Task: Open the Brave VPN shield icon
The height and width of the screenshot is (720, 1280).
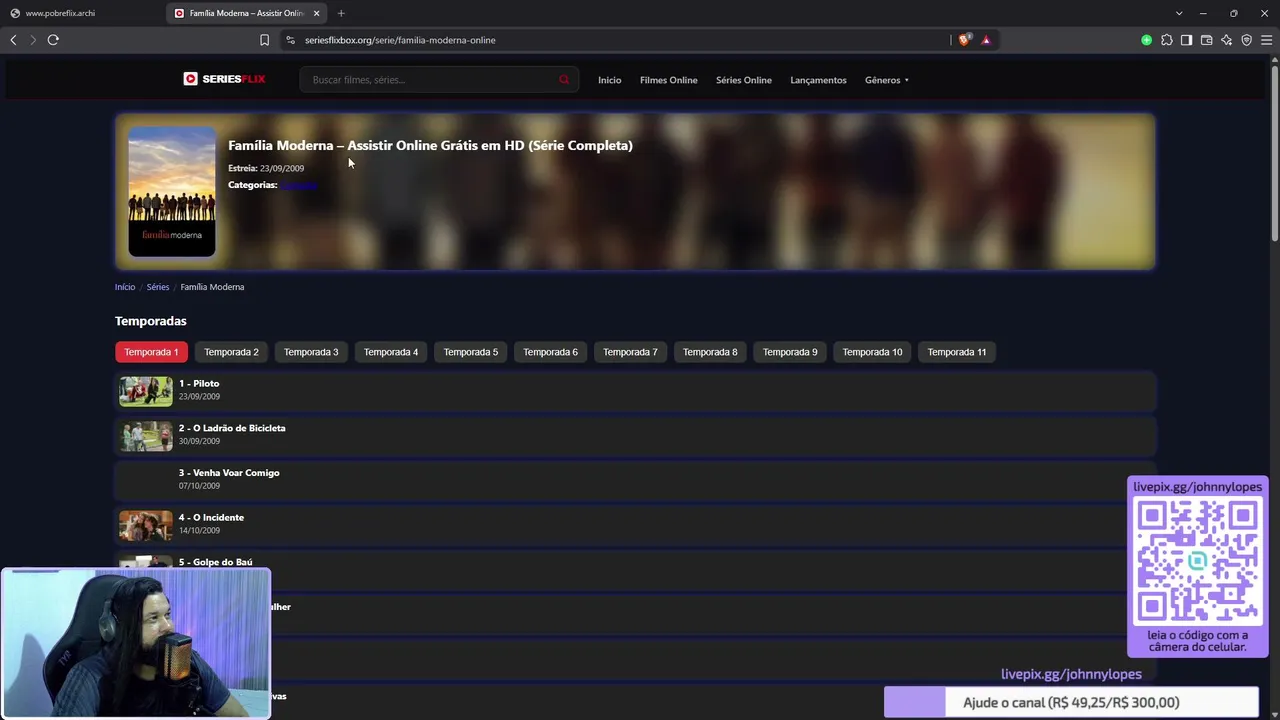Action: point(1246,40)
